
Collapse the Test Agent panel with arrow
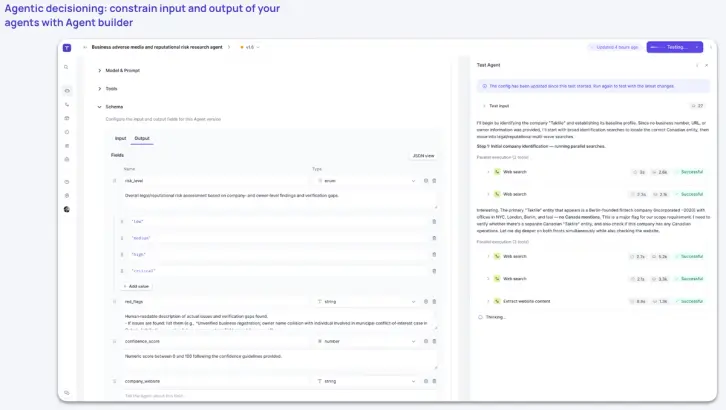coord(697,65)
